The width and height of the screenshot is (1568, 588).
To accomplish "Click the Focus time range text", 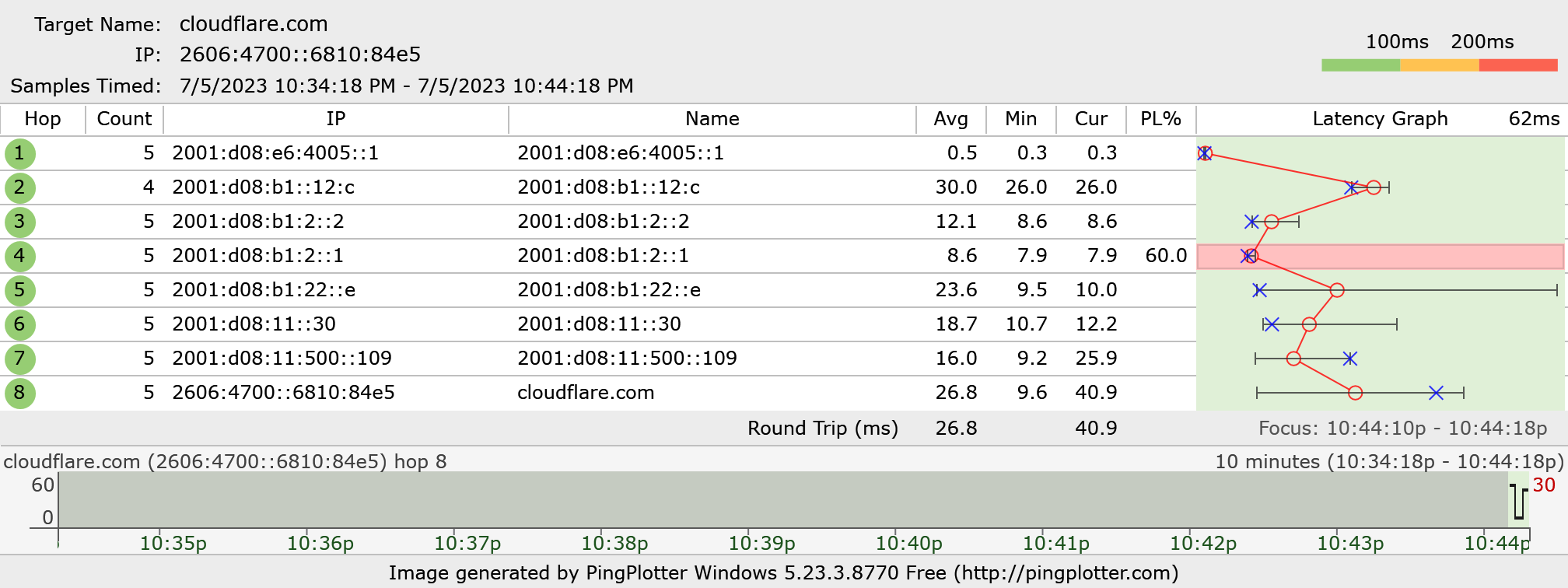I will pos(1402,429).
